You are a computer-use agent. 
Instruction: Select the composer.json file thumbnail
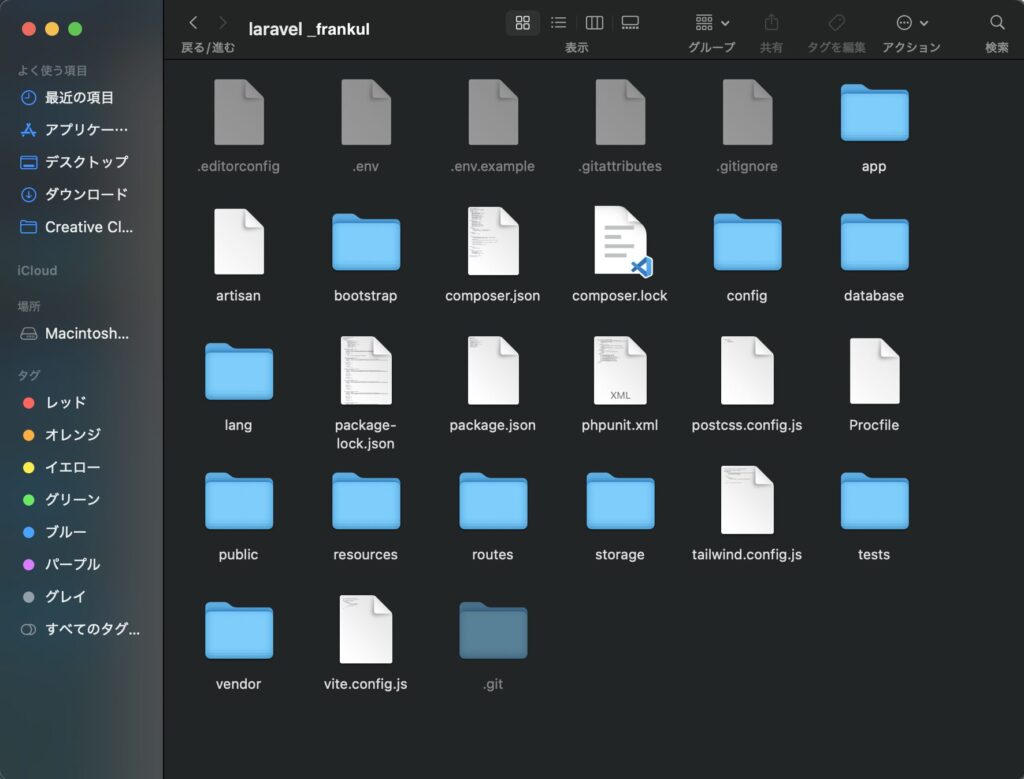click(493, 241)
